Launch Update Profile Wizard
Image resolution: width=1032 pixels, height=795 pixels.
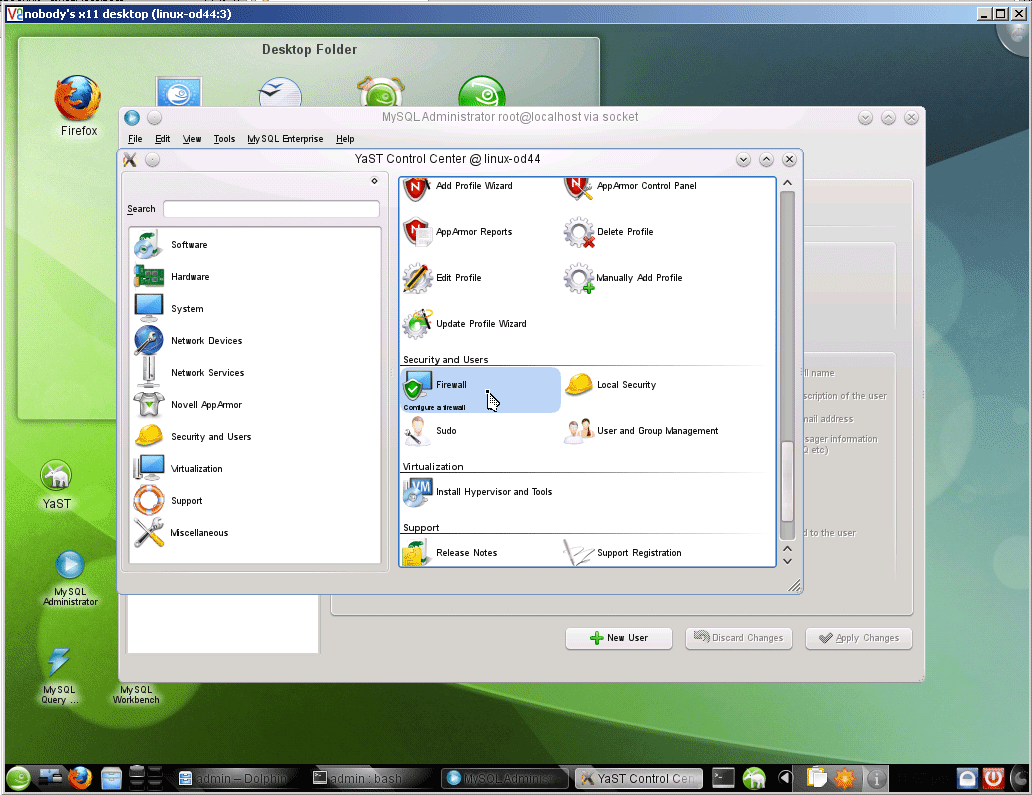click(465, 324)
